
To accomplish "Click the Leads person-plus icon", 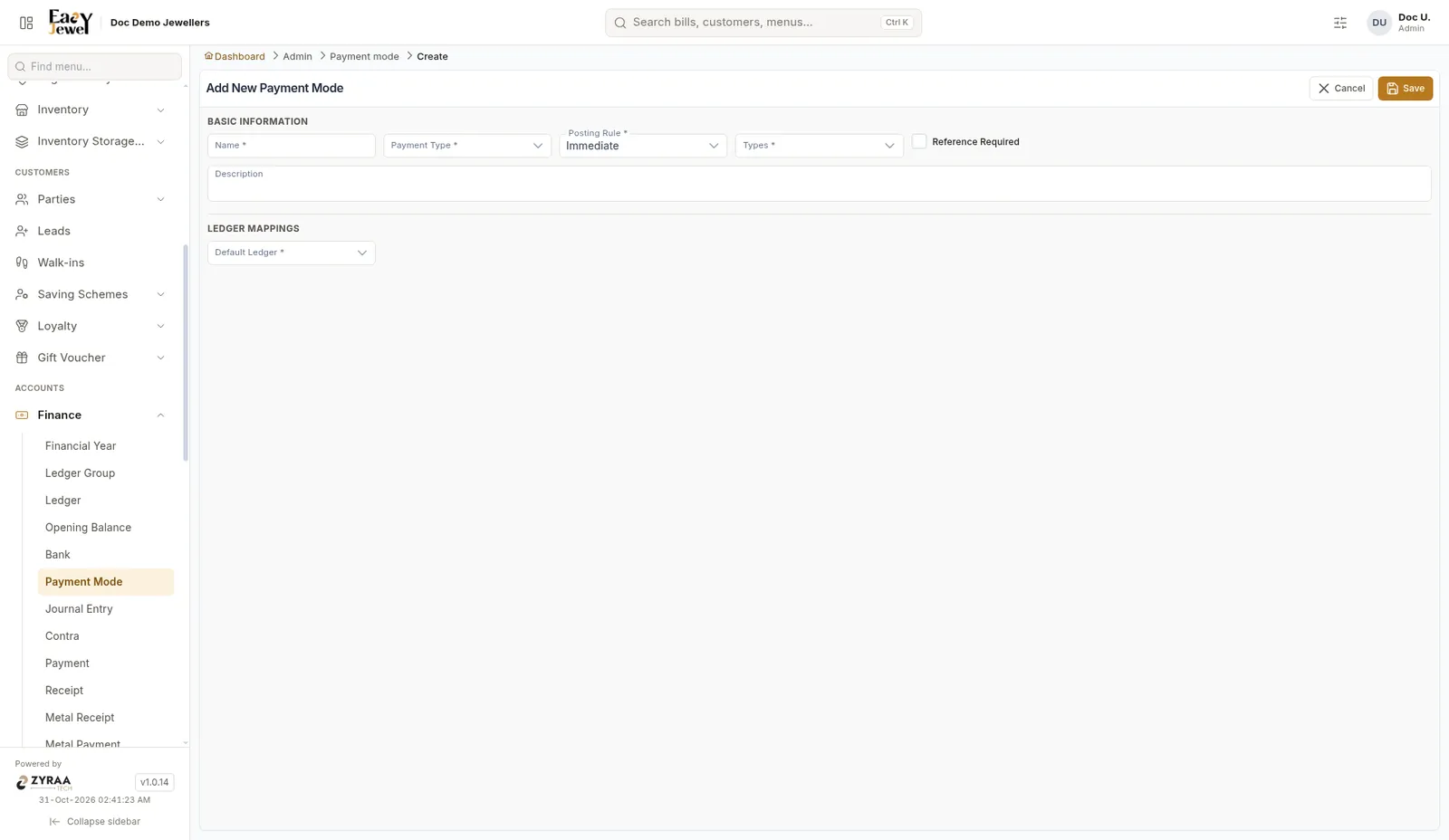I will (x=22, y=231).
